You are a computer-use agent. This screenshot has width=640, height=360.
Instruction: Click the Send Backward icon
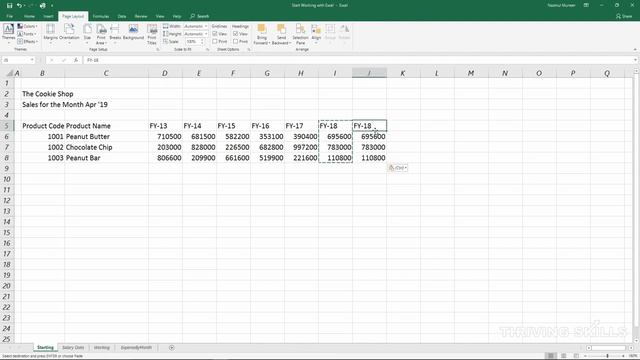[281, 29]
